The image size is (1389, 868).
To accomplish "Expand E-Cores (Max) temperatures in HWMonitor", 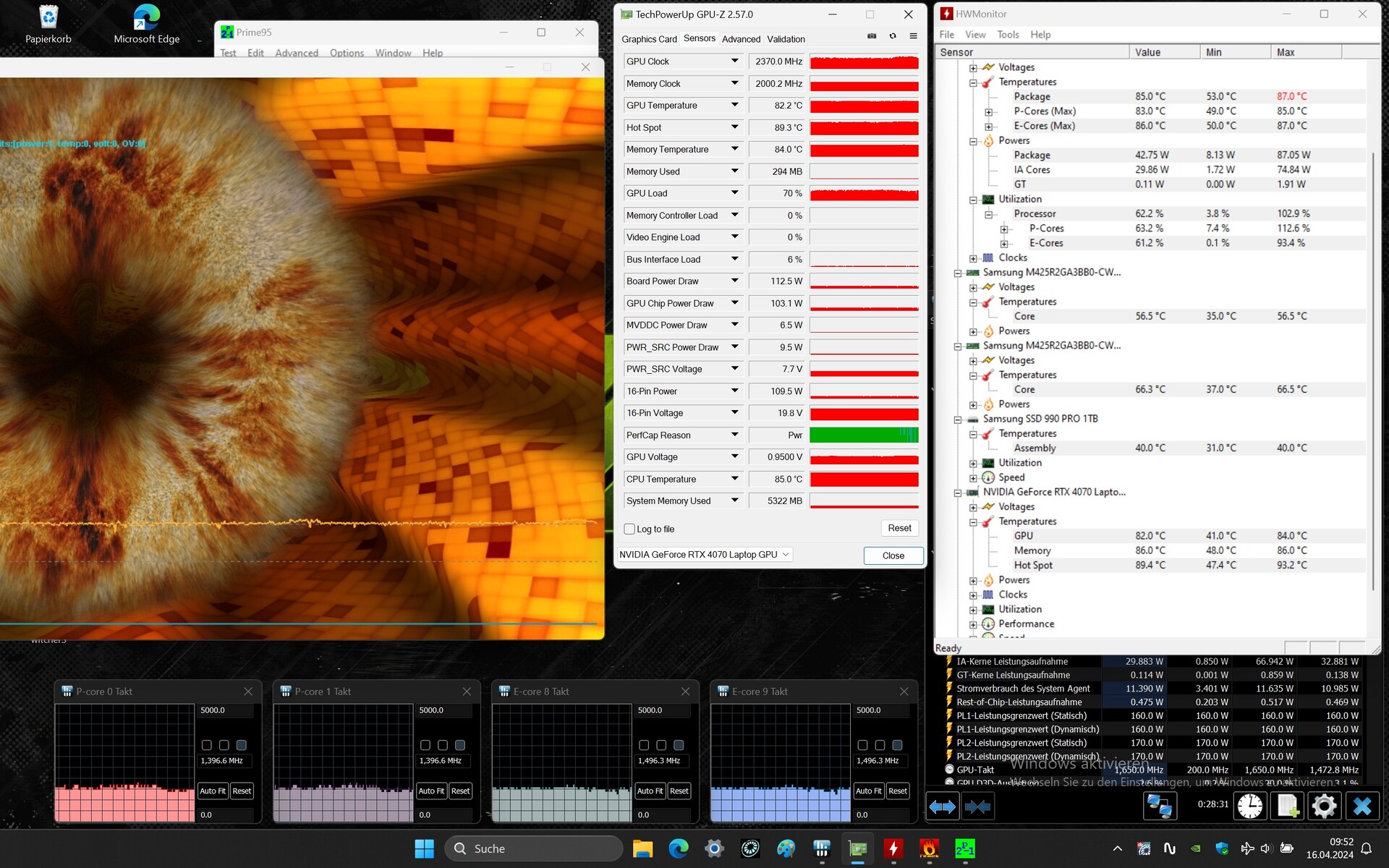I will pyautogui.click(x=989, y=127).
